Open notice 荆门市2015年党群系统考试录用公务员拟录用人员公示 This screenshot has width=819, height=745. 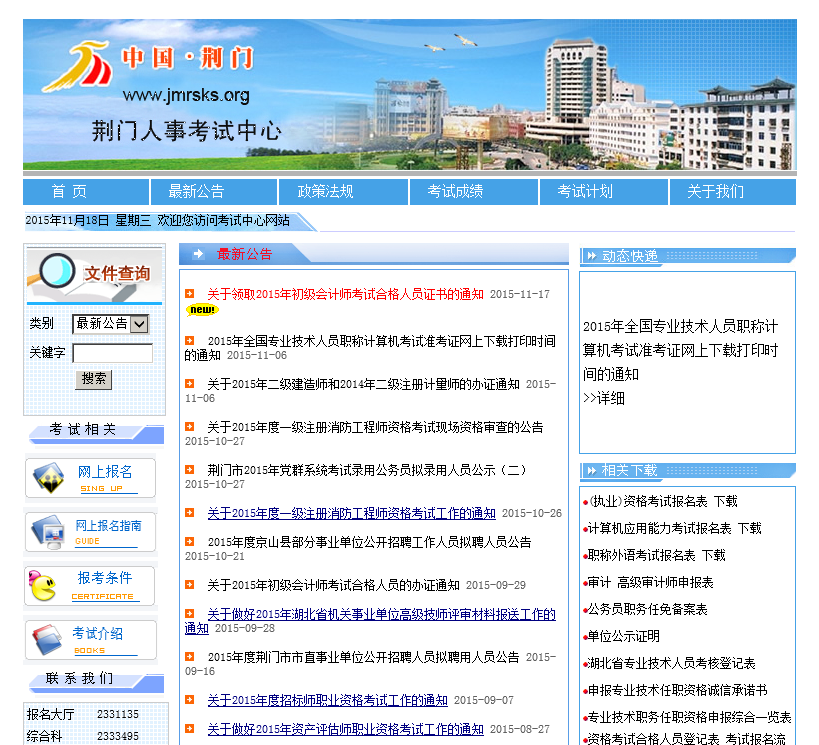point(366,470)
